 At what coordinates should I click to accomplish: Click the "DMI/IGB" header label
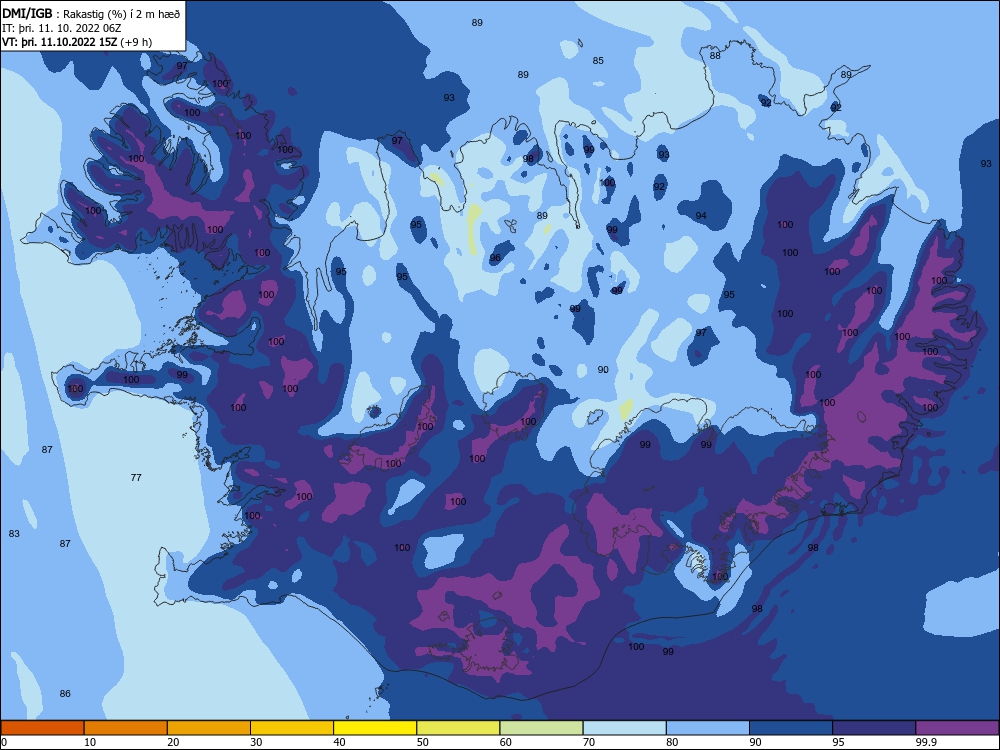tap(27, 13)
